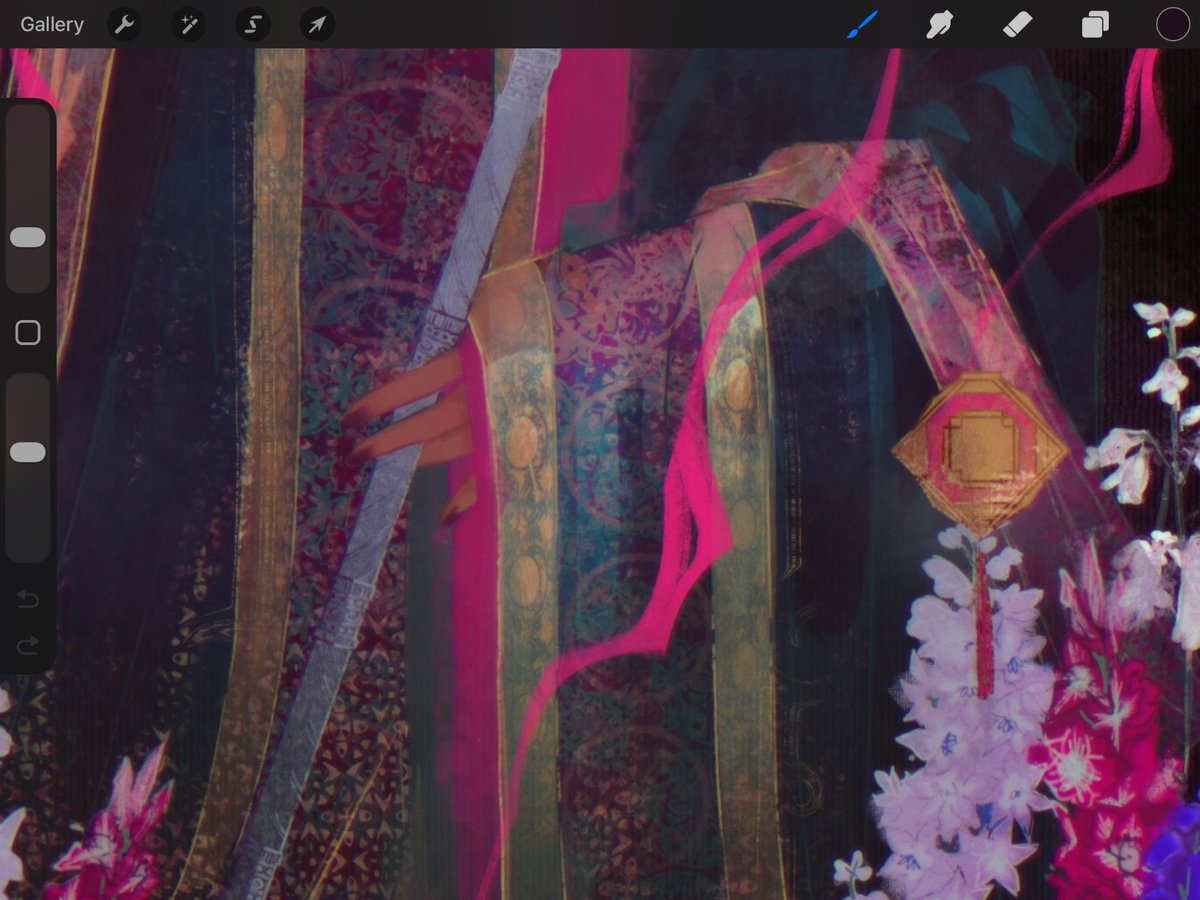Open the color picker circle
Screen dimensions: 1200x900
pos(1172,24)
